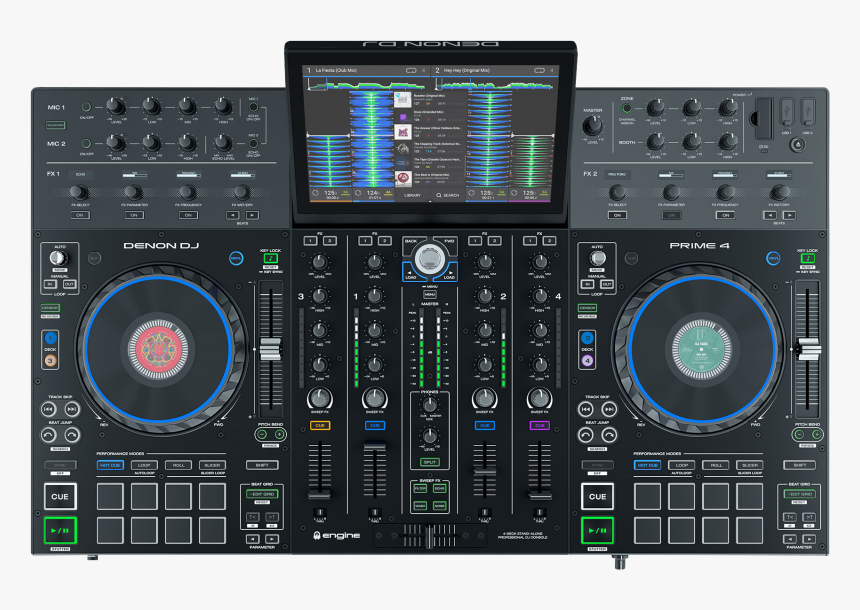860x610 pixels.
Task: Cue channel 4 with purple CUE button
Action: (x=540, y=425)
